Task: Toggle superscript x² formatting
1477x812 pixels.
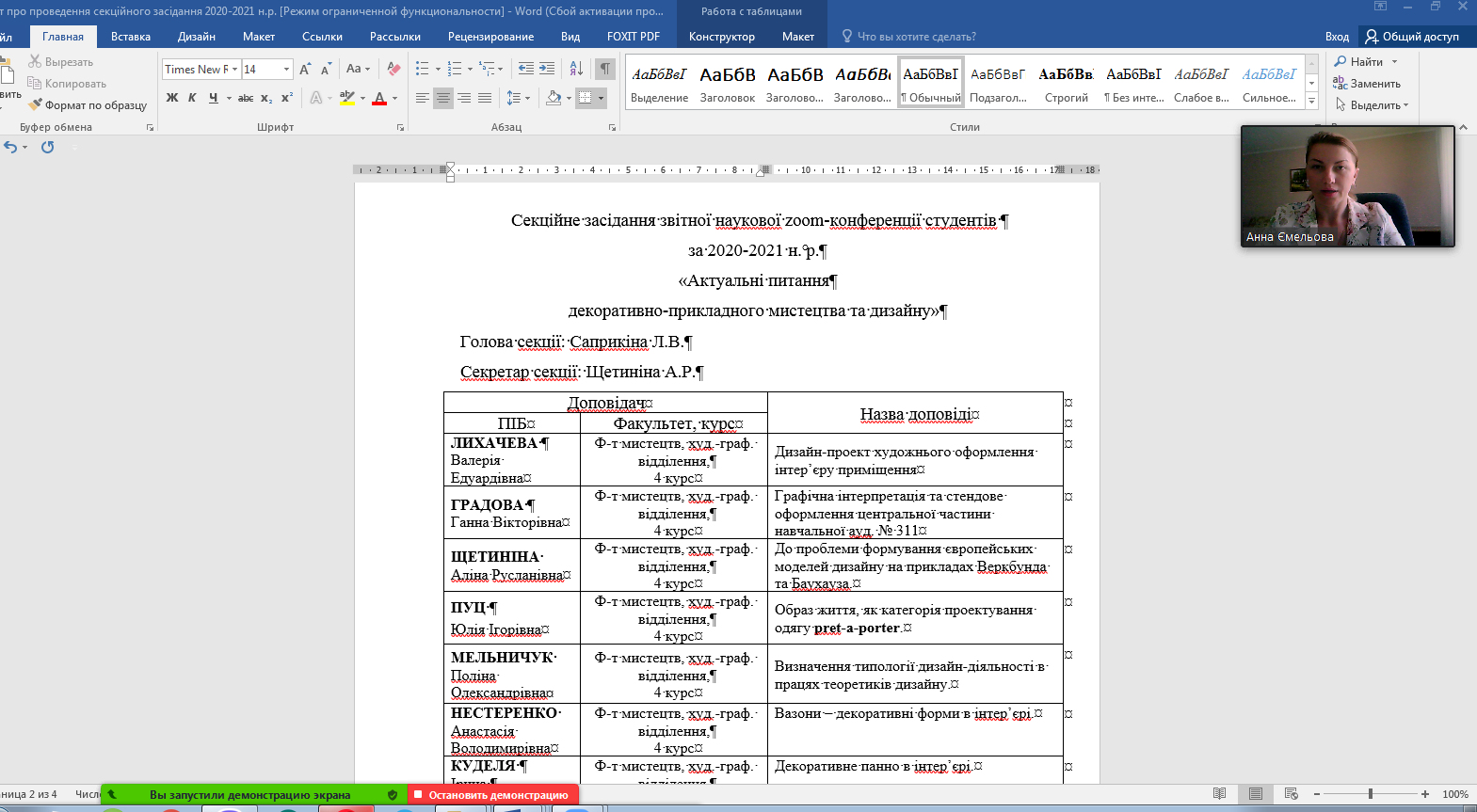Action: click(x=287, y=97)
